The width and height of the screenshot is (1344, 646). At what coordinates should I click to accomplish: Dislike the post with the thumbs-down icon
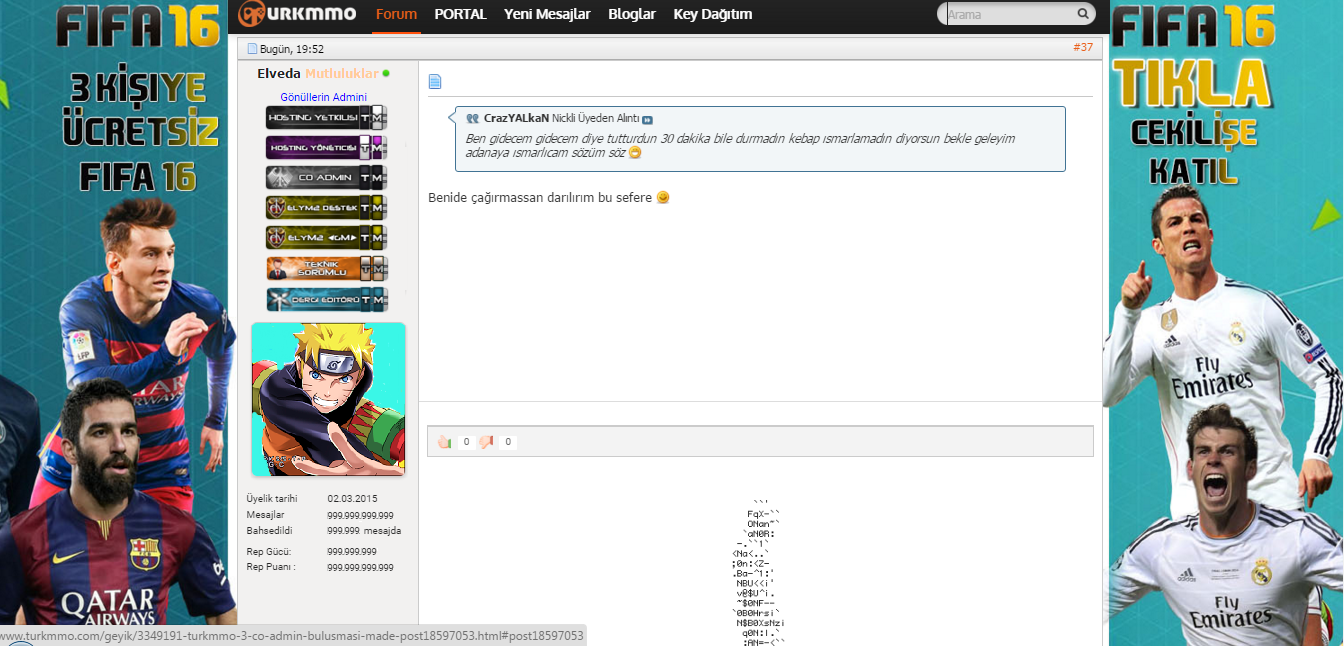click(x=486, y=441)
